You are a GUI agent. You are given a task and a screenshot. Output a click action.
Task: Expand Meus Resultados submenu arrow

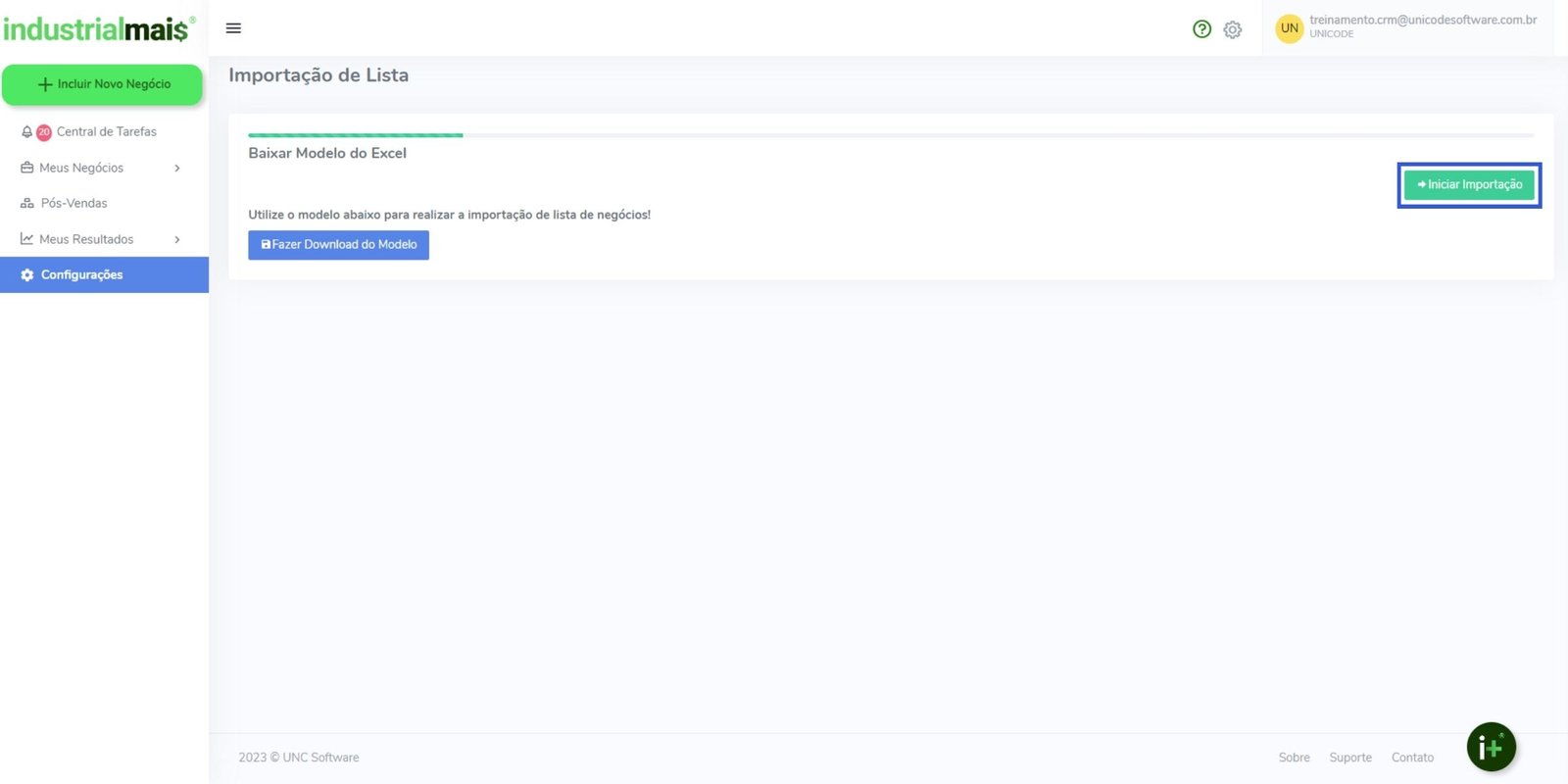pyautogui.click(x=177, y=240)
